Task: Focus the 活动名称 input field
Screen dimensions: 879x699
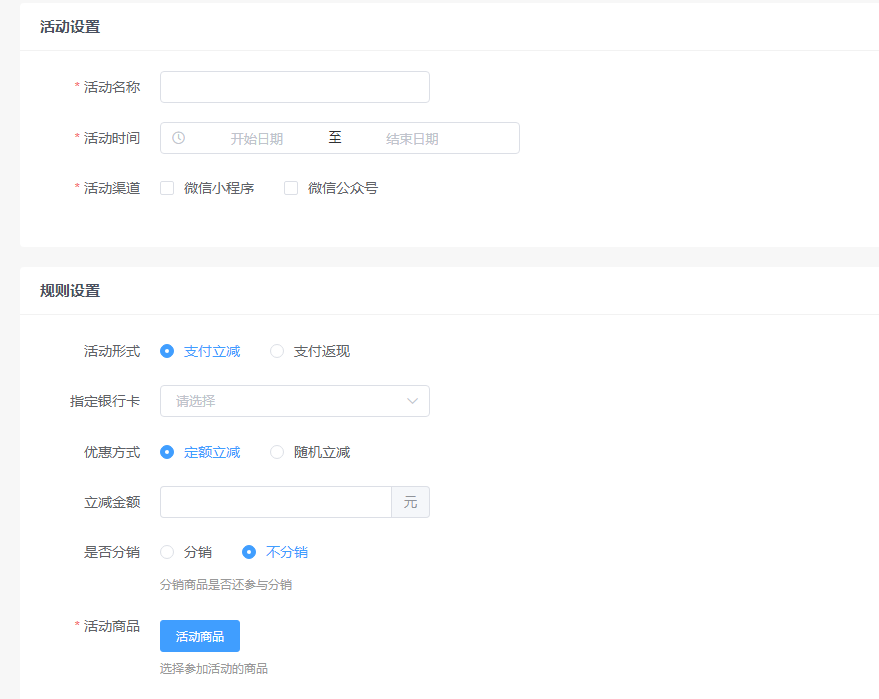Action: [x=295, y=87]
